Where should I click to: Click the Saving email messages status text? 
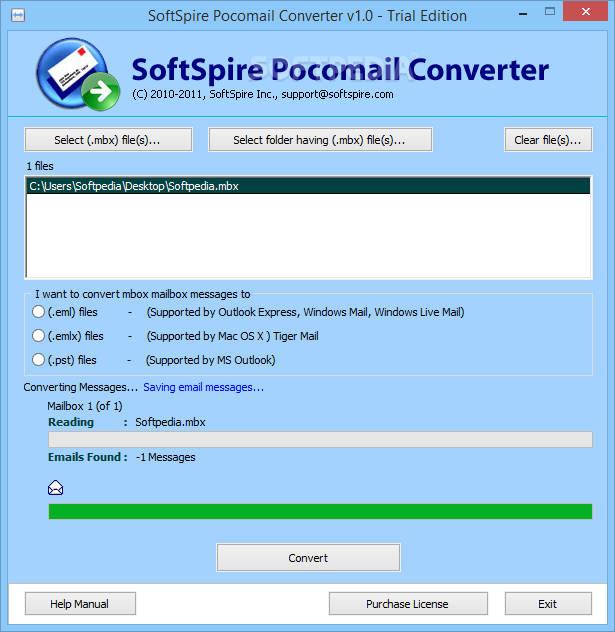click(204, 387)
